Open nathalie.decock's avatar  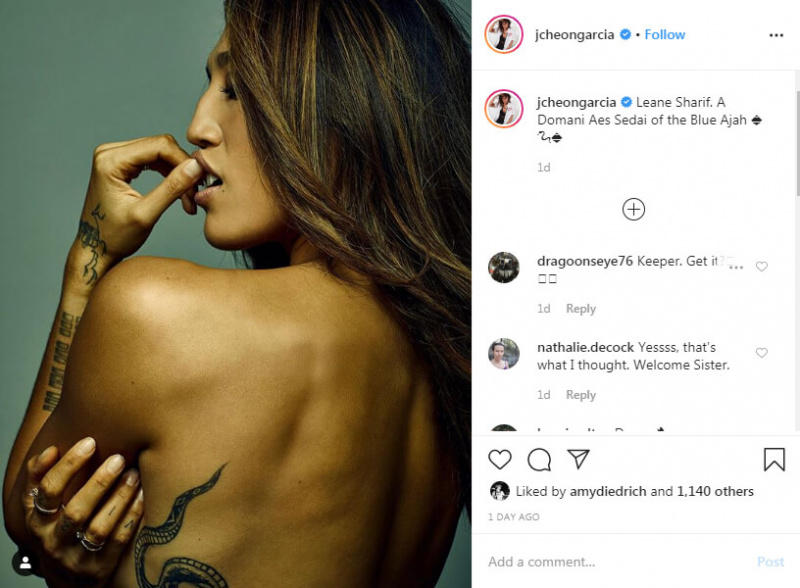click(504, 353)
